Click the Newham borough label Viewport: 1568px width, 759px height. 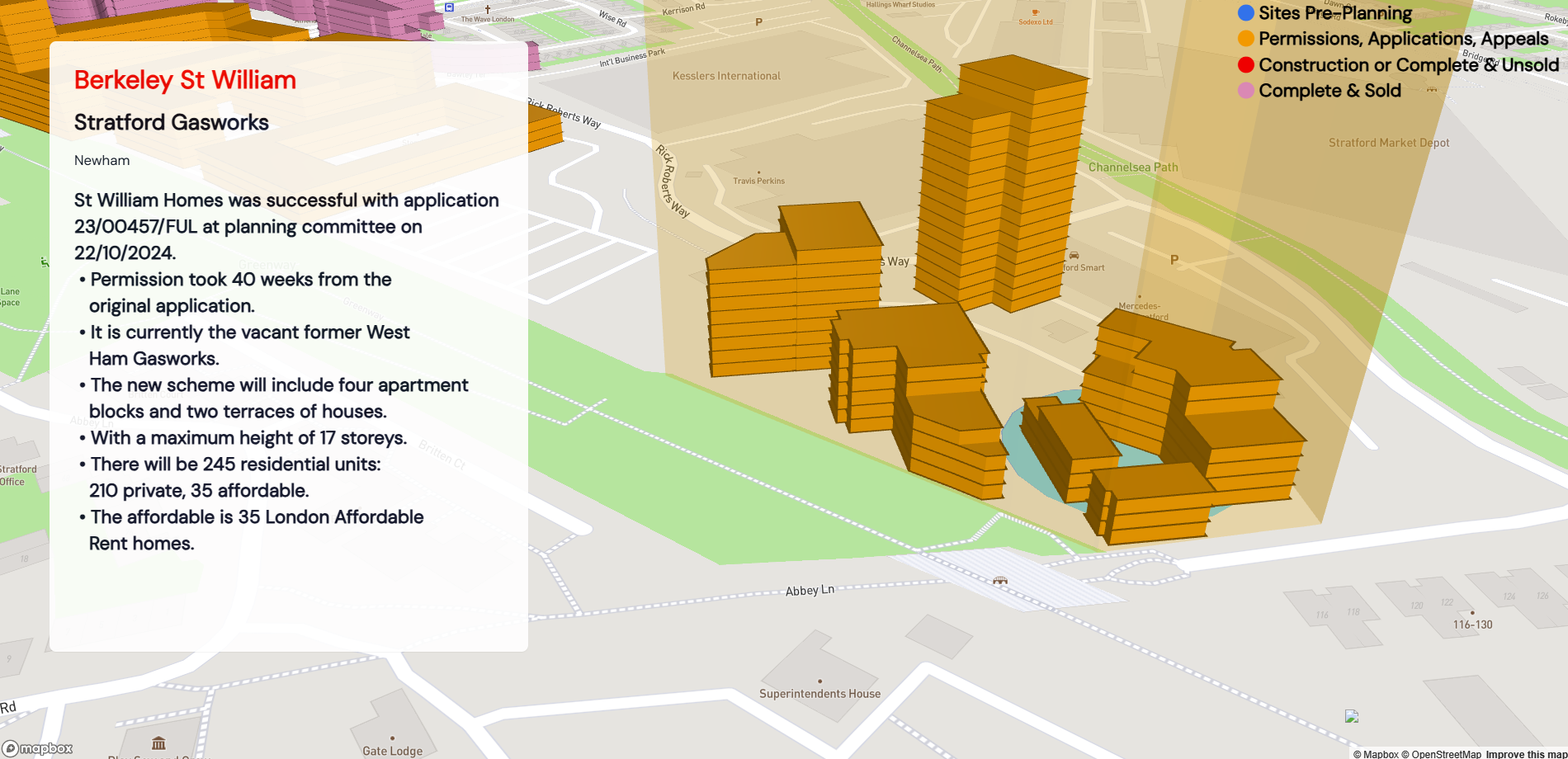pos(102,160)
